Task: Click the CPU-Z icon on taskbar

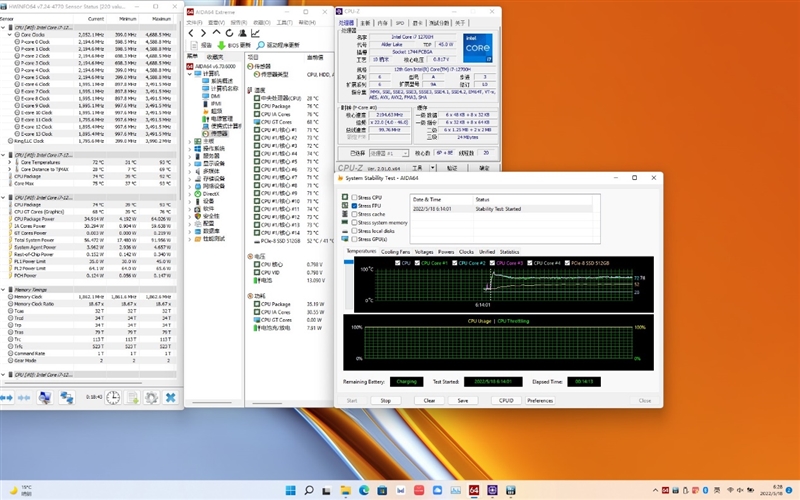Action: pos(492,490)
